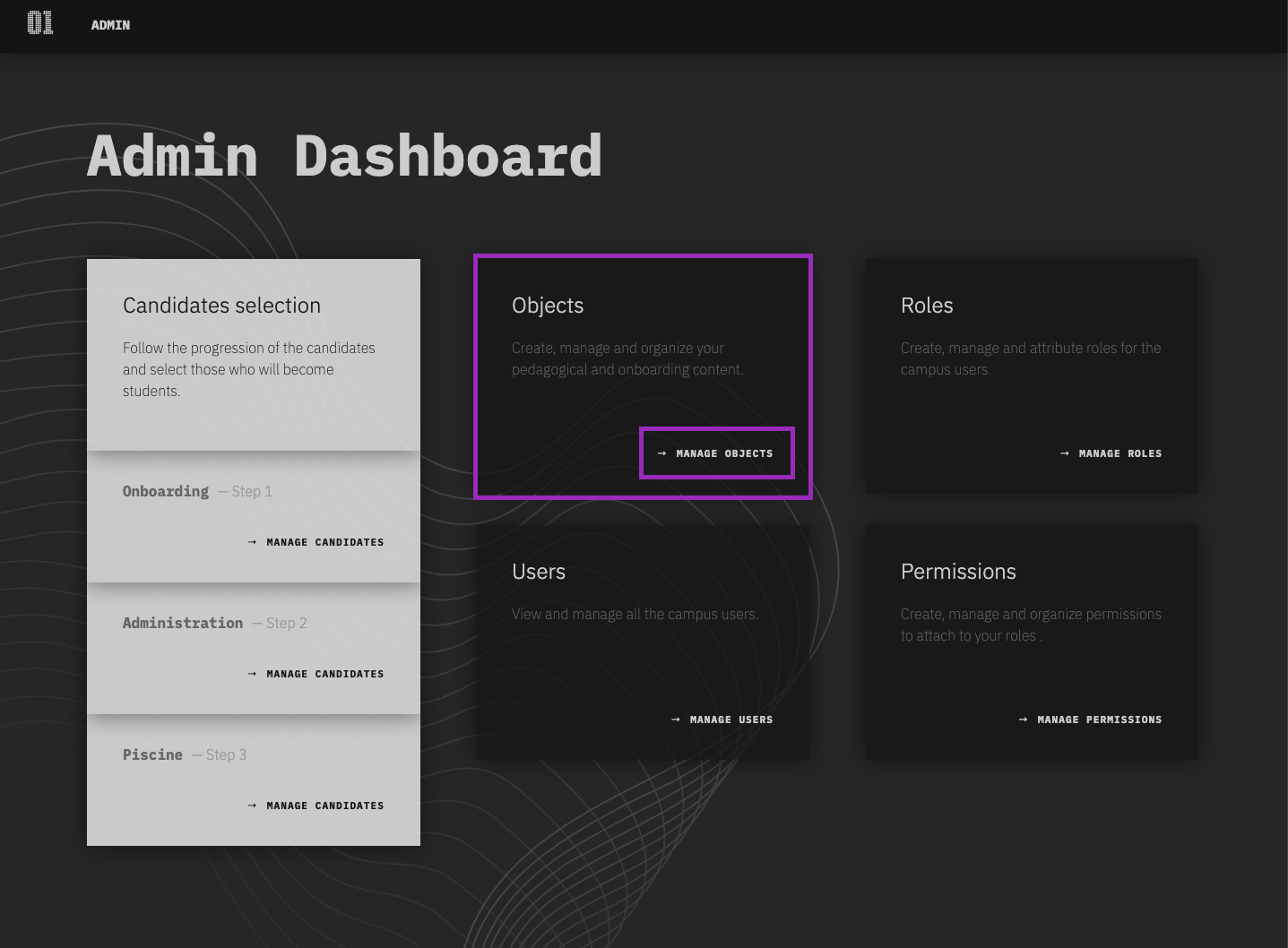Go to Manage Users
This screenshot has width=1288, height=948.
(x=722, y=720)
